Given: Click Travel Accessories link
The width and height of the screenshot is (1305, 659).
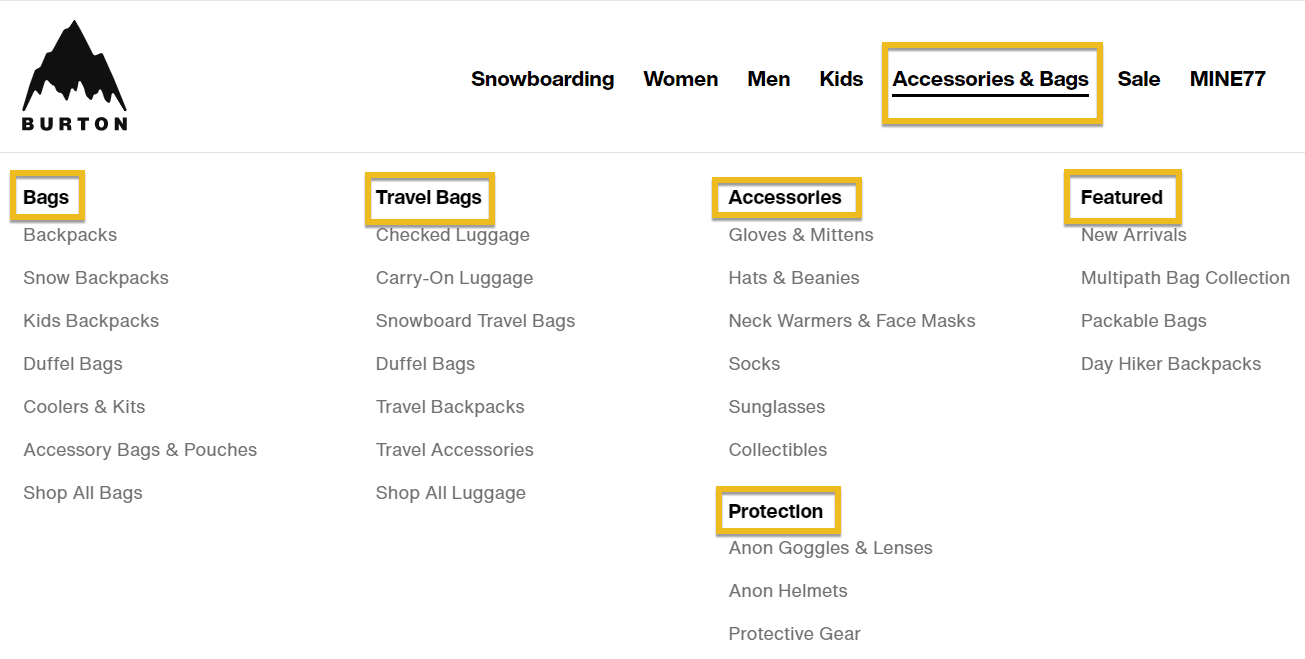Looking at the screenshot, I should point(455,450).
